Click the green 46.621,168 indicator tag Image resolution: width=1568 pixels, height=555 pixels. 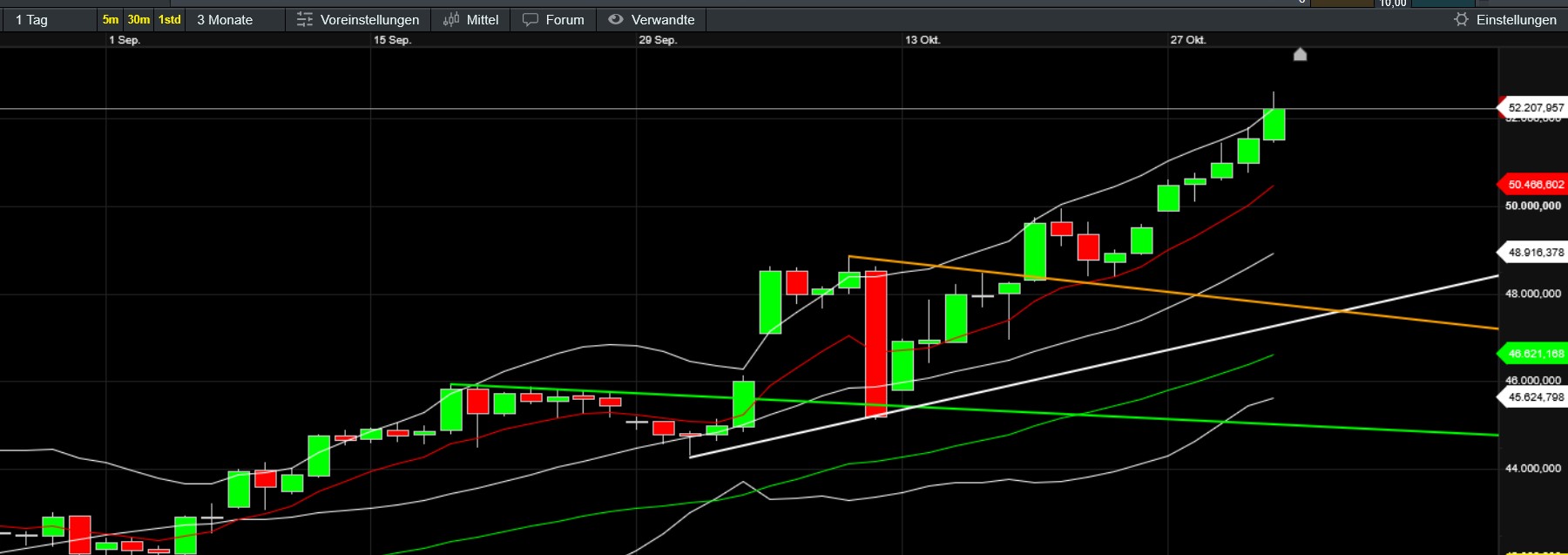(1535, 354)
